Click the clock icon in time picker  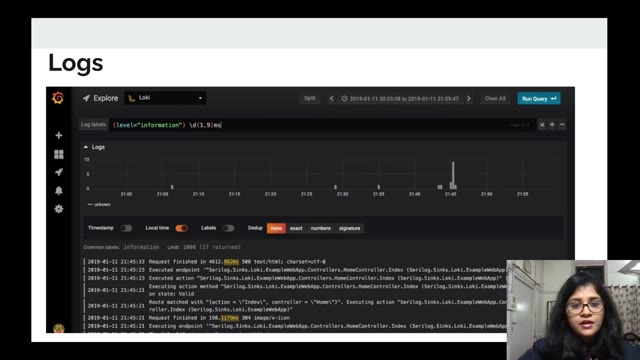pyautogui.click(x=344, y=98)
